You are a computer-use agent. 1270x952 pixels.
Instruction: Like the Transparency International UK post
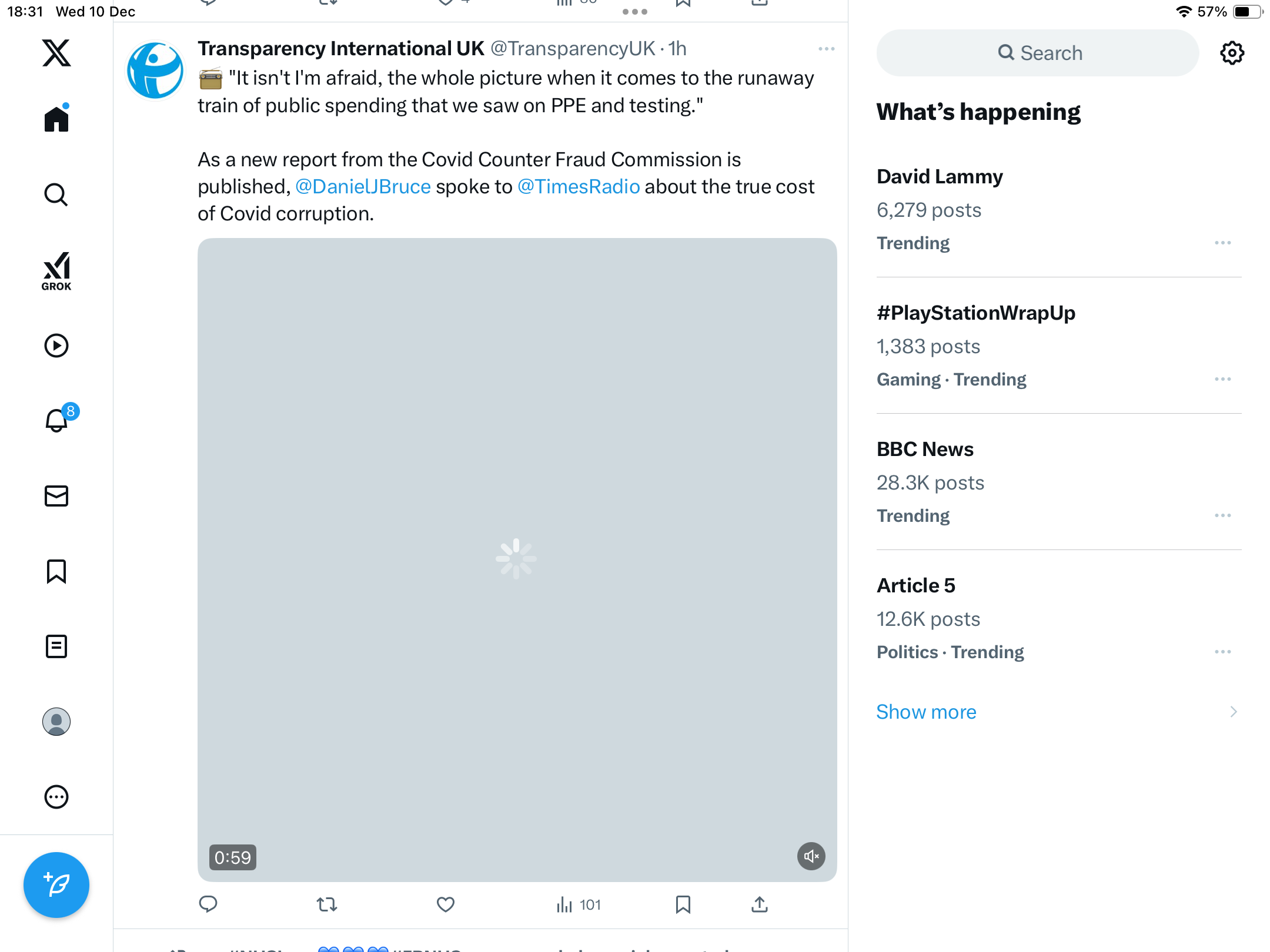(446, 904)
